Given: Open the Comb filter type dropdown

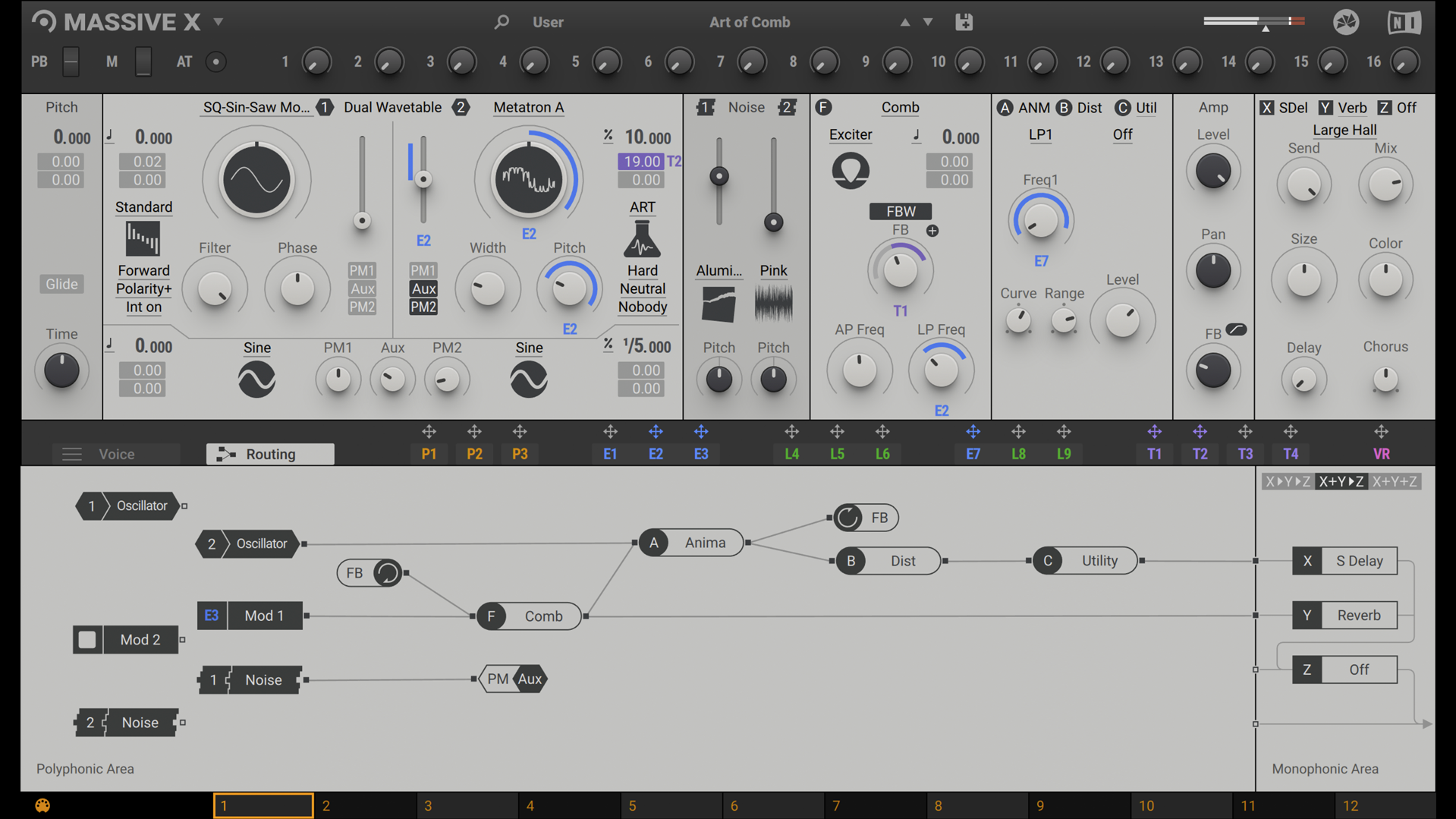Looking at the screenshot, I should pyautogui.click(x=900, y=107).
